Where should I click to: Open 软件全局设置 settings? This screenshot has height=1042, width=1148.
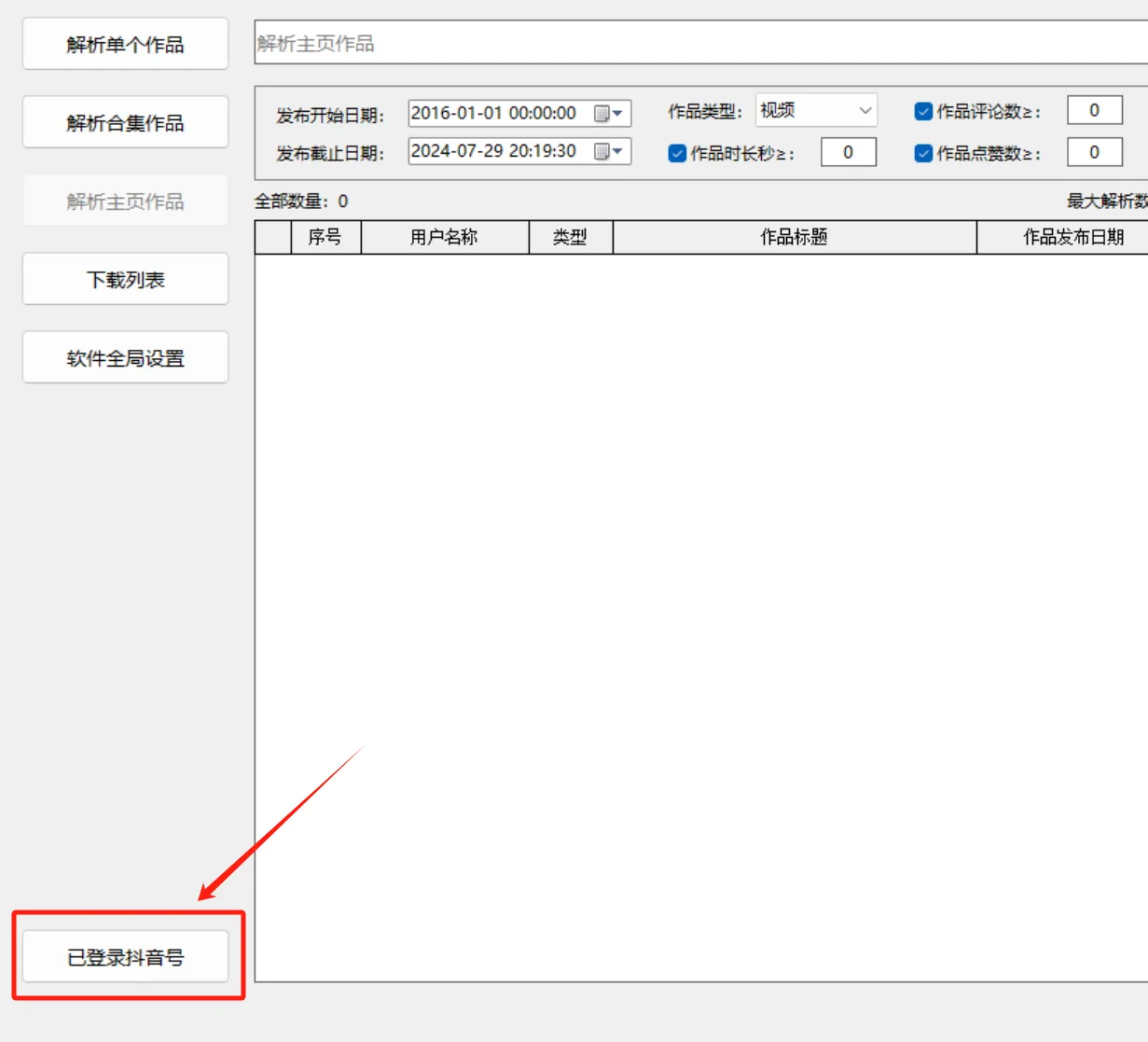click(x=125, y=357)
